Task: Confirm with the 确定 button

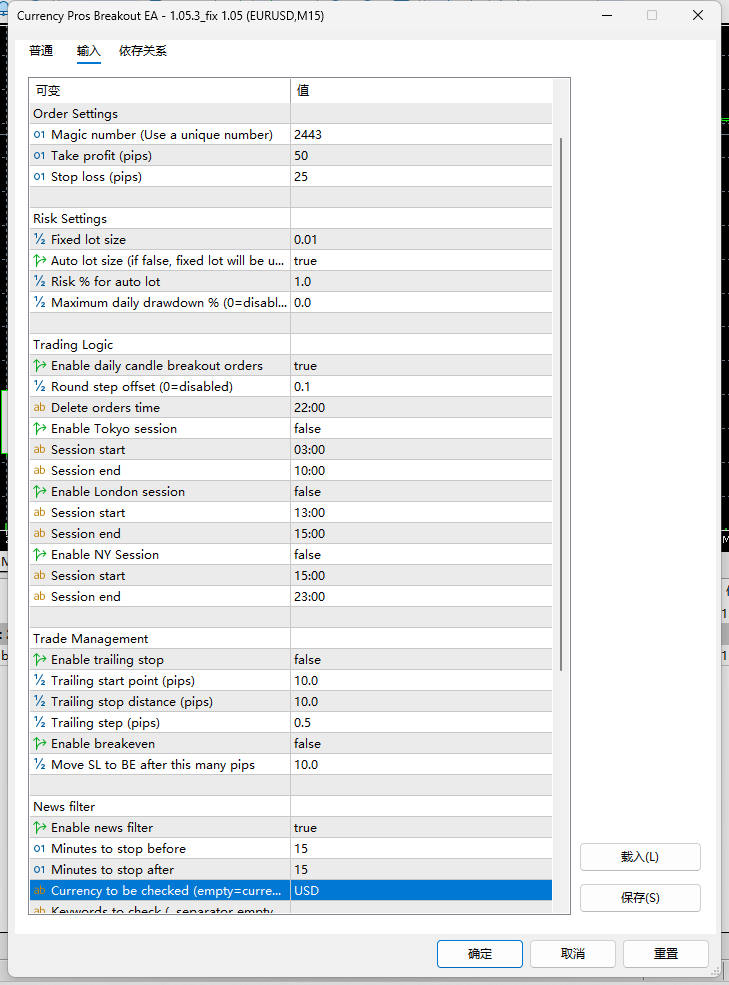Action: pyautogui.click(x=480, y=954)
